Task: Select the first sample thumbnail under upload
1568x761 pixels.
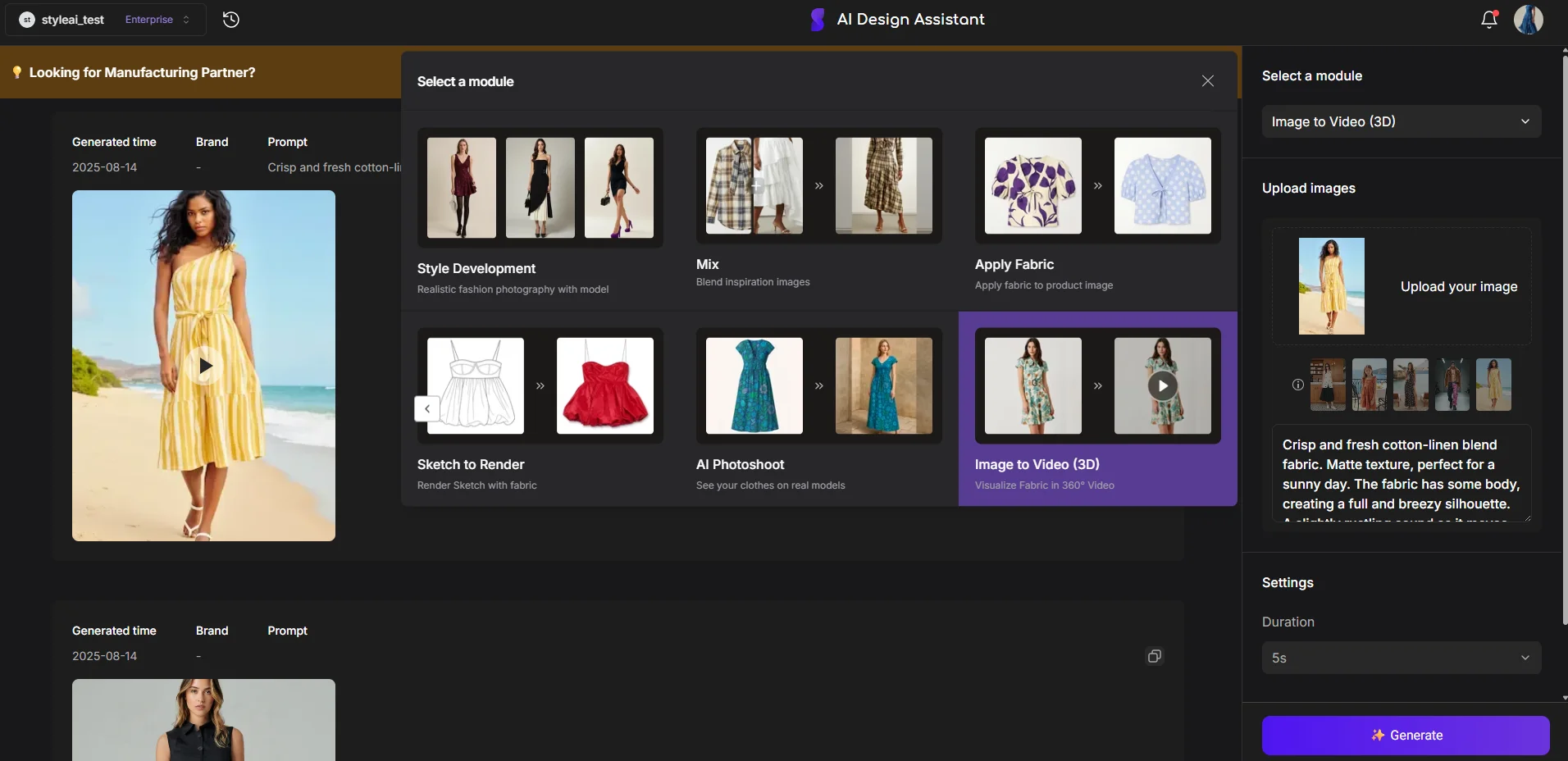Action: coord(1327,385)
